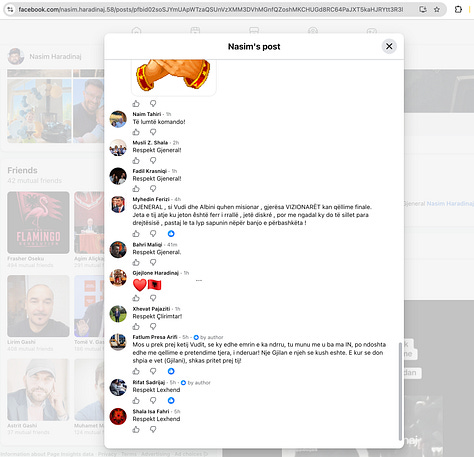Focus the browser address bar URL
The width and height of the screenshot is (474, 457).
211,9
